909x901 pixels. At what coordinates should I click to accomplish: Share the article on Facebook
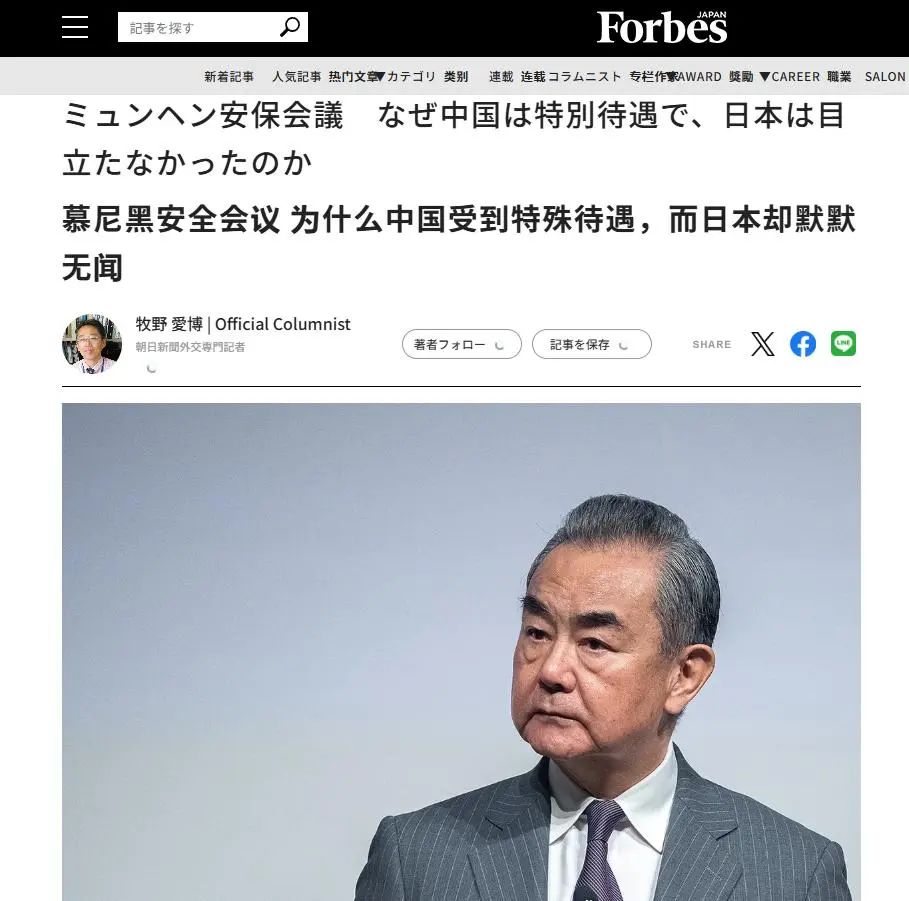(803, 344)
